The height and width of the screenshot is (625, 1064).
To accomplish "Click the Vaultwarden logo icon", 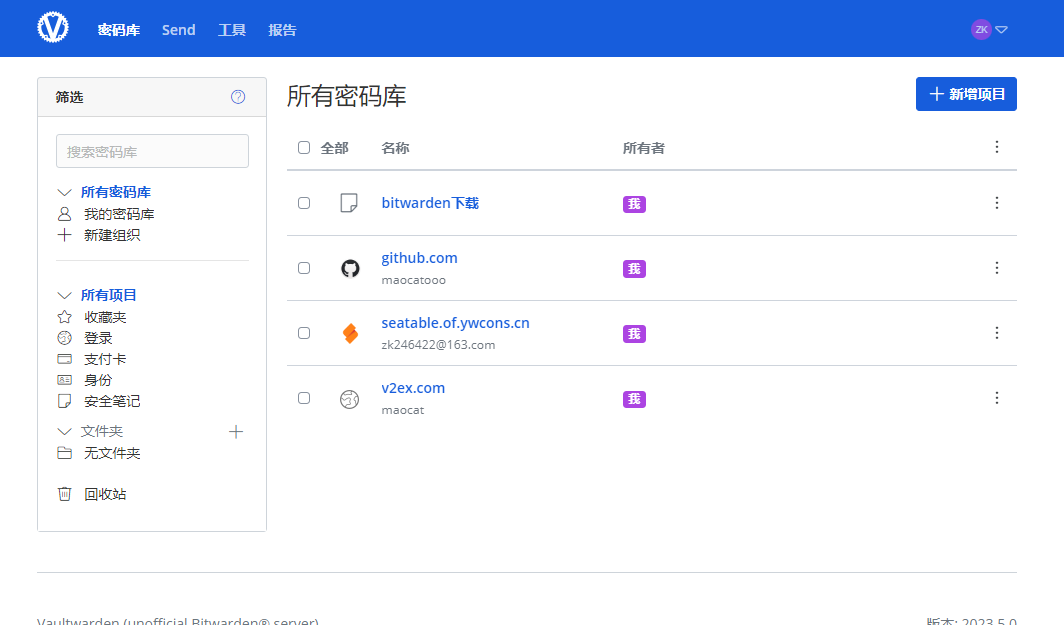I will [x=53, y=28].
